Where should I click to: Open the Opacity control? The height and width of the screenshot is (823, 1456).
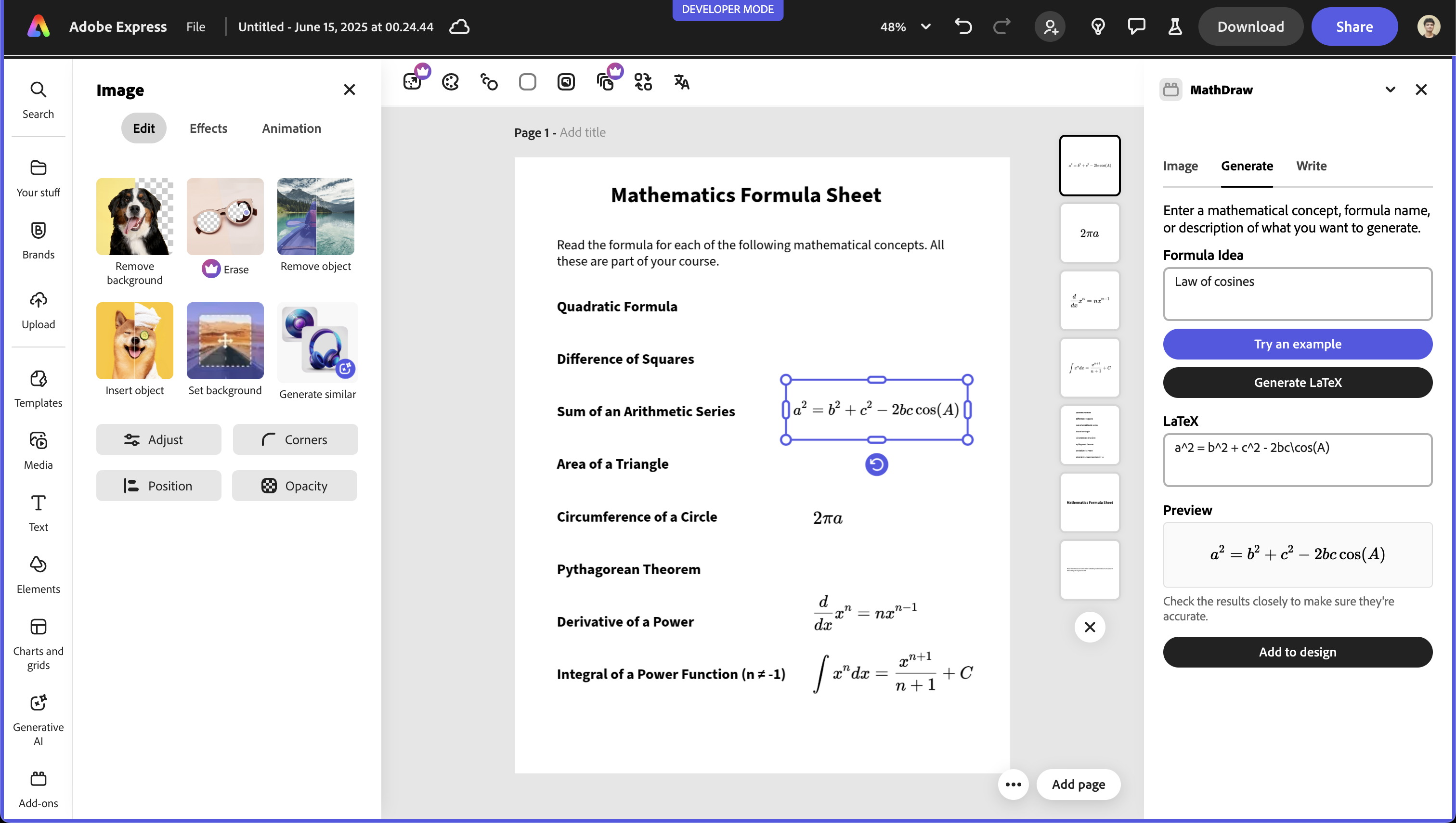pos(295,486)
